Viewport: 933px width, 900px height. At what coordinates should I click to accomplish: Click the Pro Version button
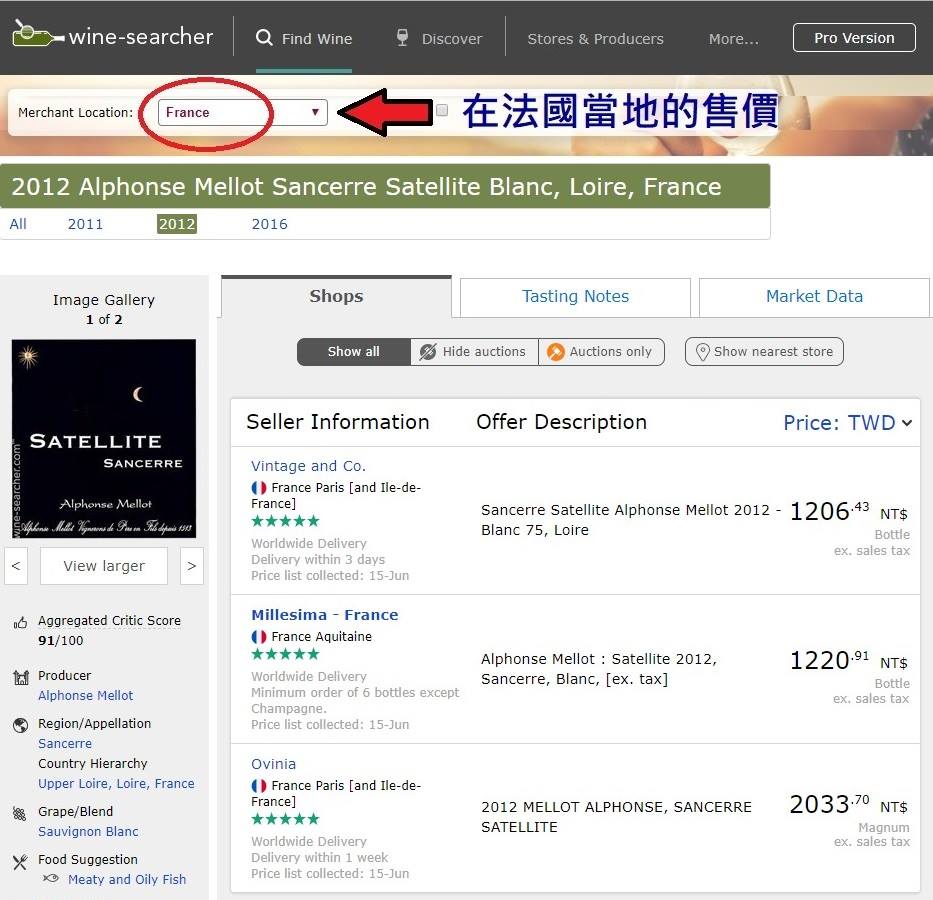coord(854,38)
